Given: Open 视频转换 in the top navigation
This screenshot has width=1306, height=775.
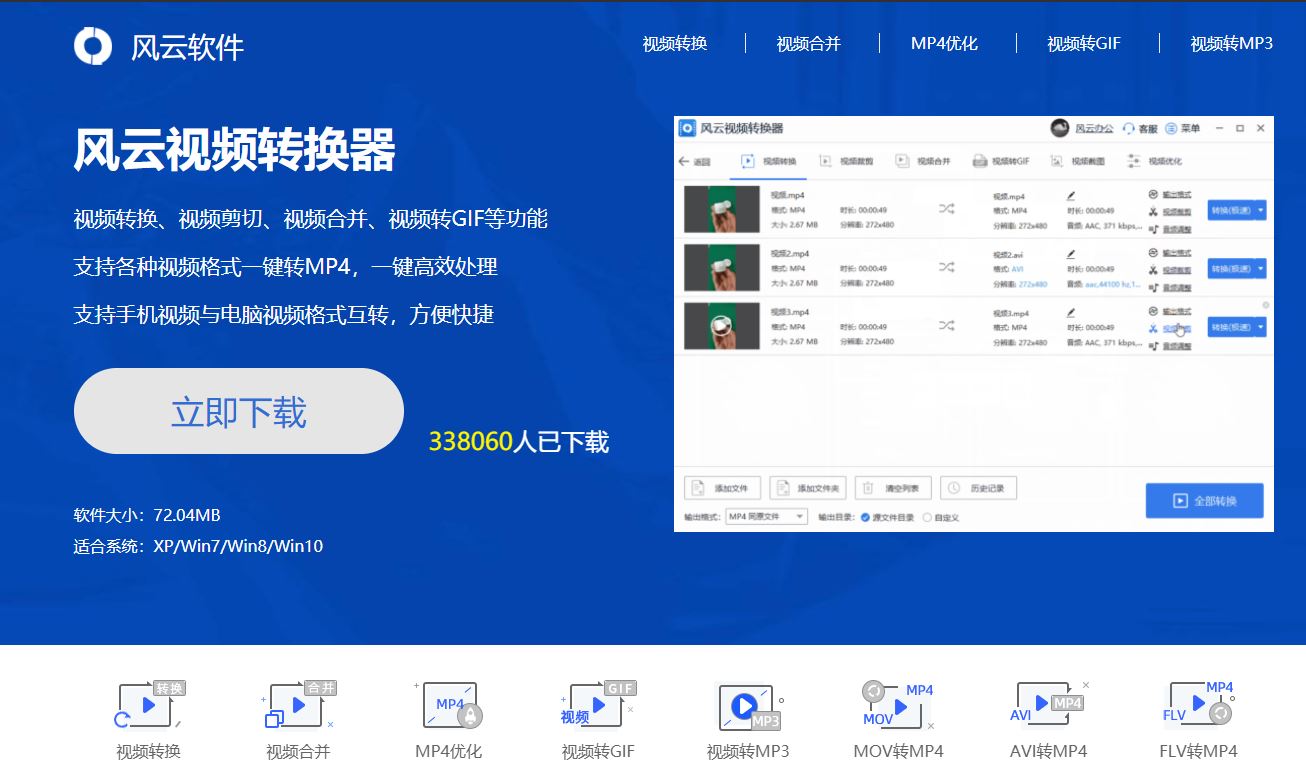Looking at the screenshot, I should (x=675, y=43).
